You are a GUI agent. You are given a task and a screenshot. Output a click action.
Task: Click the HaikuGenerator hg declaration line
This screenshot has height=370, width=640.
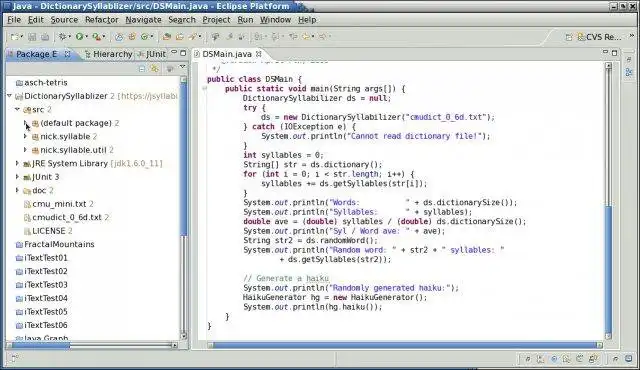(335, 297)
